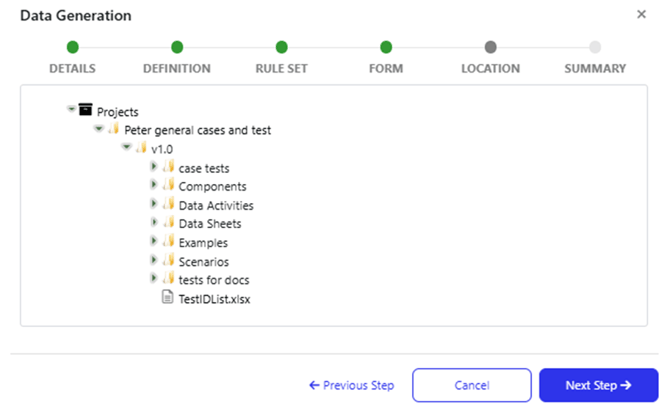Screen dimensions: 670x415
Task: Collapse the v1.0 folder arrow
Action: click(x=126, y=147)
